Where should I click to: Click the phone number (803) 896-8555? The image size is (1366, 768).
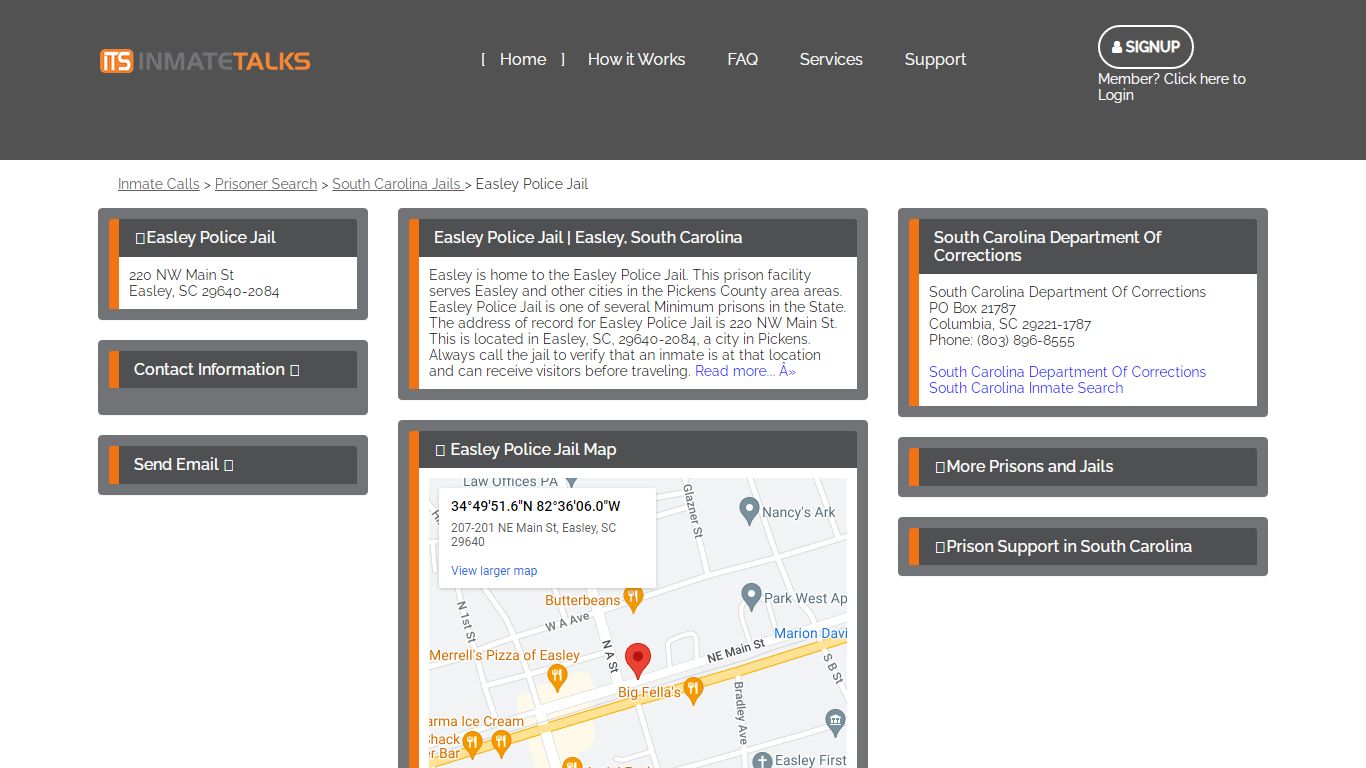pos(1026,340)
